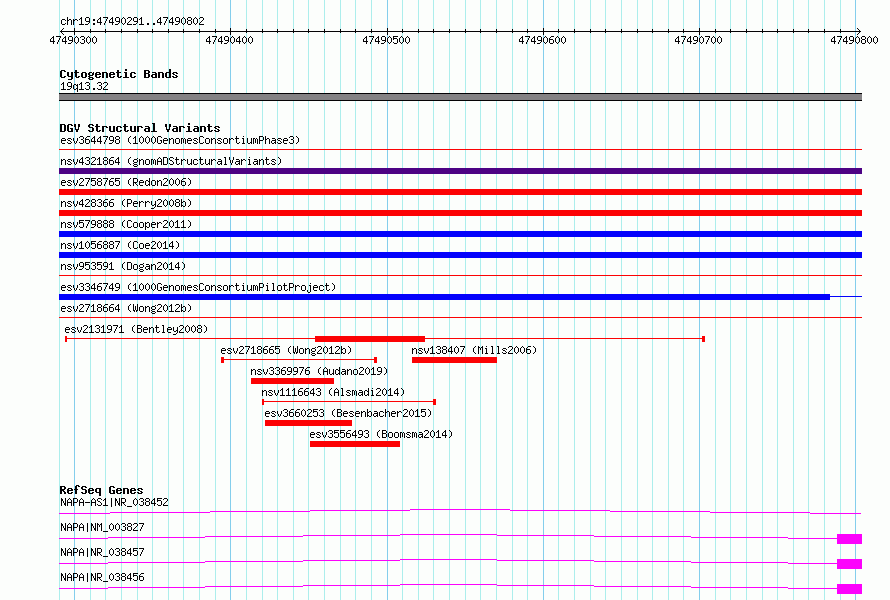
Task: Select the NAPA|NM_003827 magenta exon block
Action: point(850,539)
